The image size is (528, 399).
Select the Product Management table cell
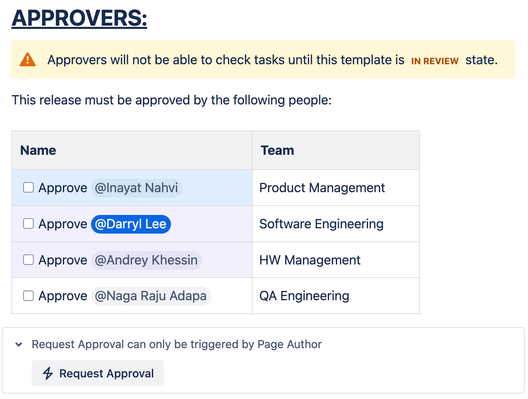[336, 188]
